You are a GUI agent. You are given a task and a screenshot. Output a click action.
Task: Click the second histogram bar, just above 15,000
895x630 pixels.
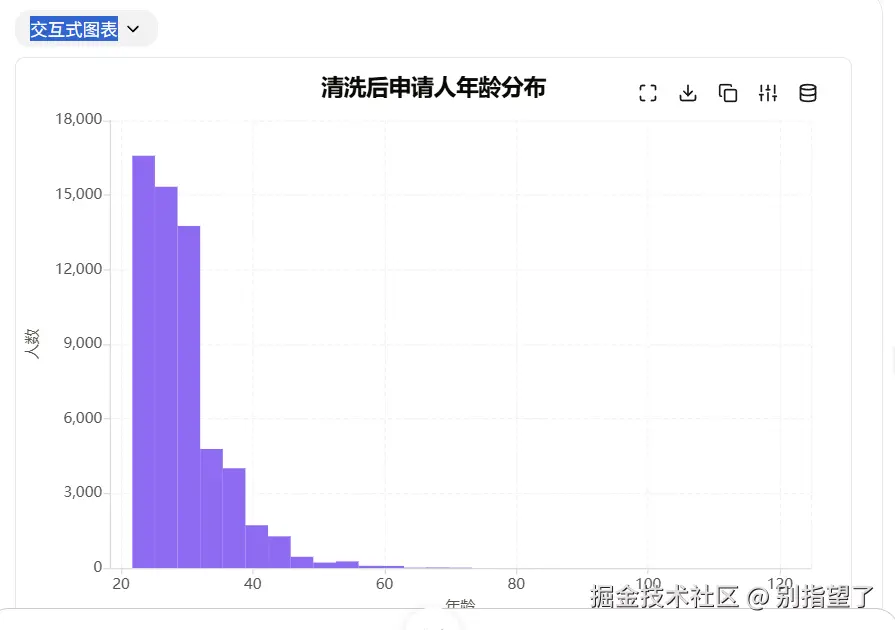point(166,377)
